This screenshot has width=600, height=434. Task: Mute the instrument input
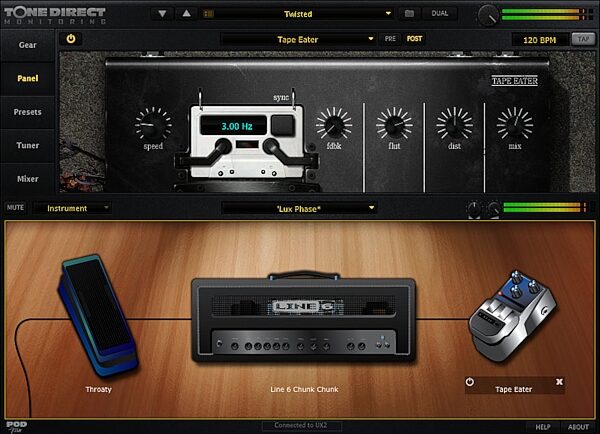coord(15,207)
